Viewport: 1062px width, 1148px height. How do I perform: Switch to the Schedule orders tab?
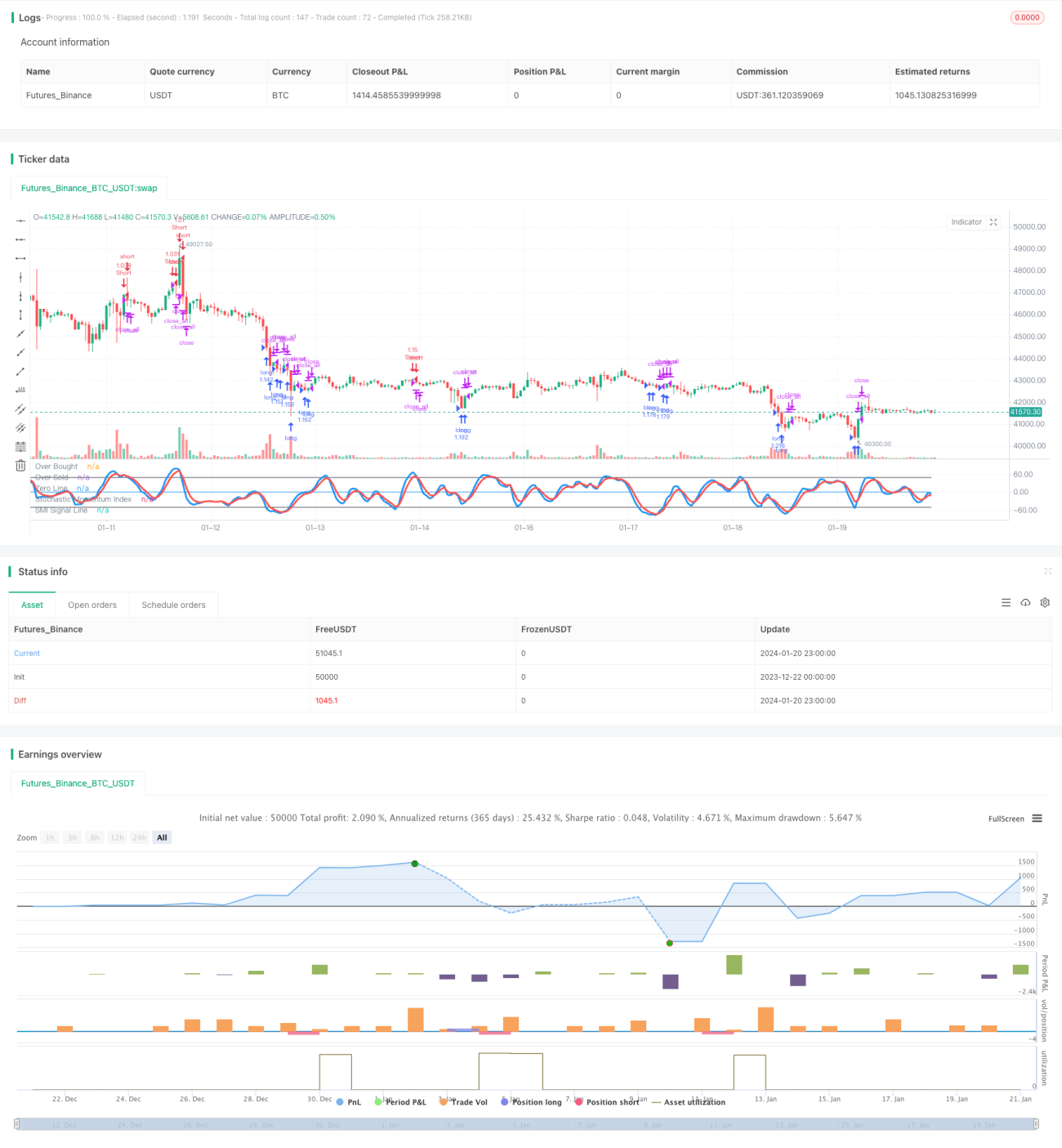click(173, 605)
